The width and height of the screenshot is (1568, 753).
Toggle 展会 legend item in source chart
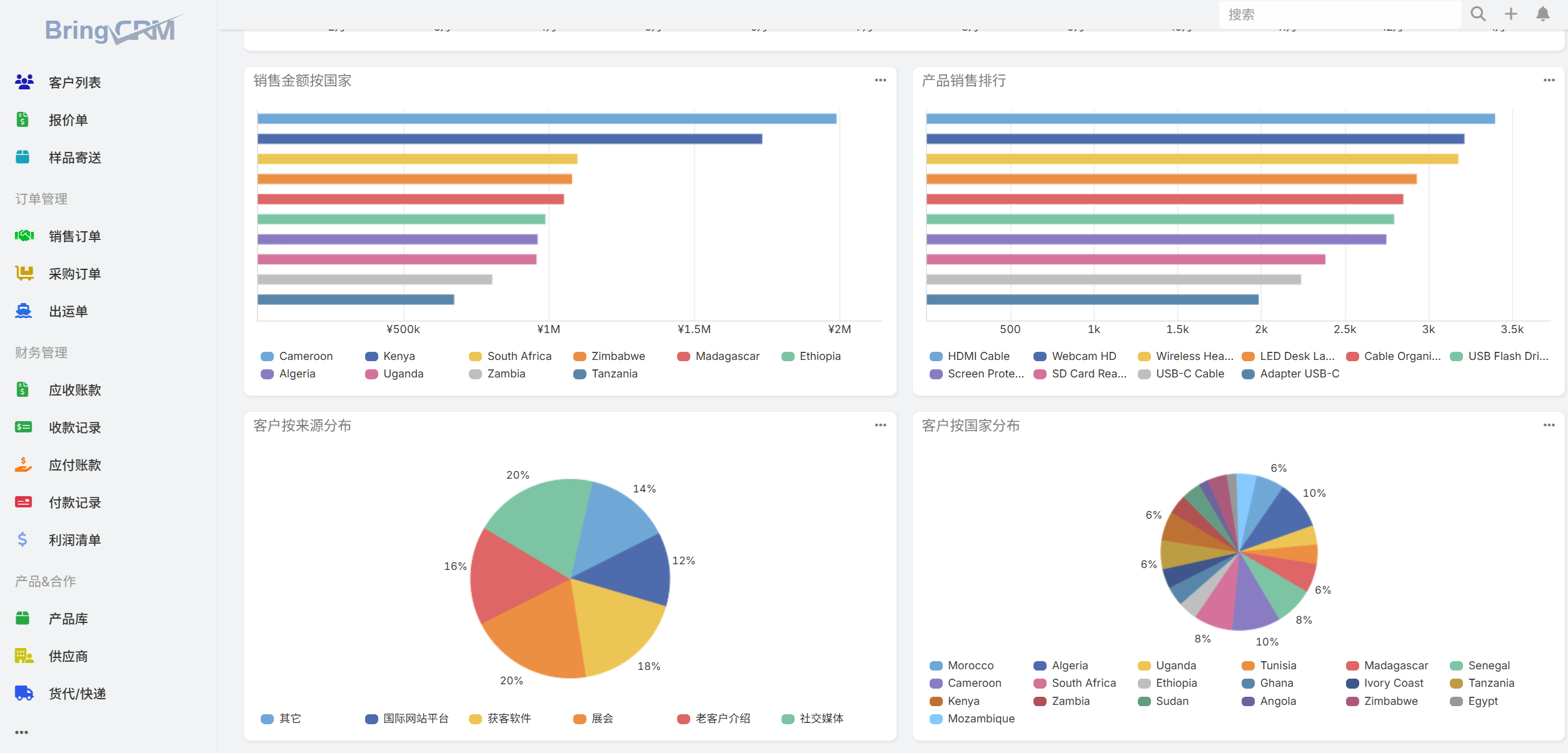(x=593, y=719)
